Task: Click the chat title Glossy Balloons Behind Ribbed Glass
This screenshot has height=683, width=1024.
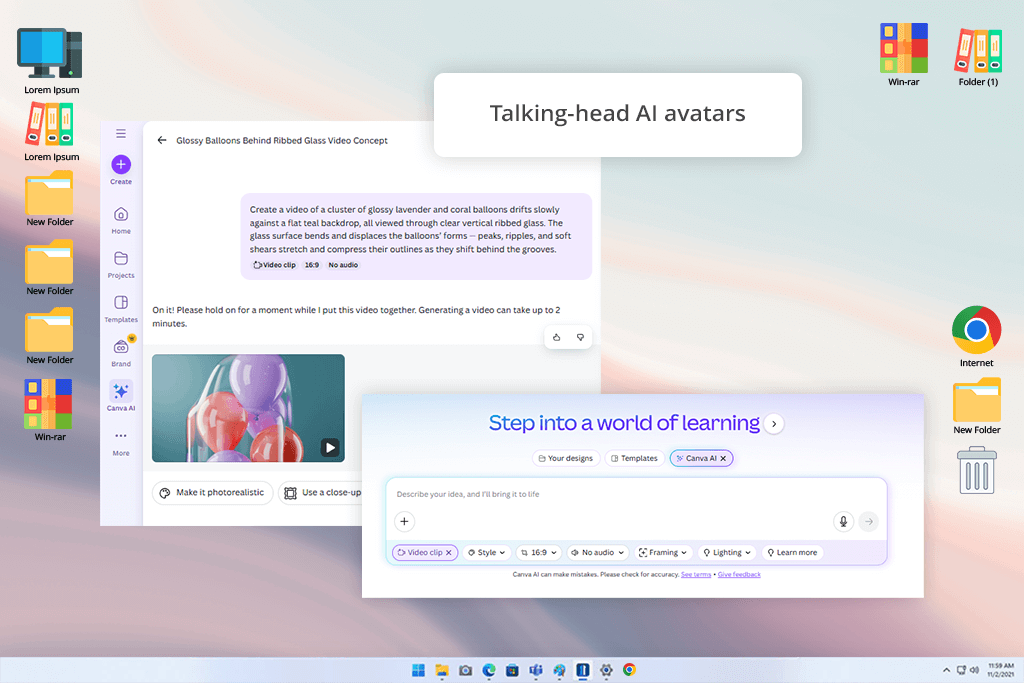Action: pyautogui.click(x=281, y=140)
